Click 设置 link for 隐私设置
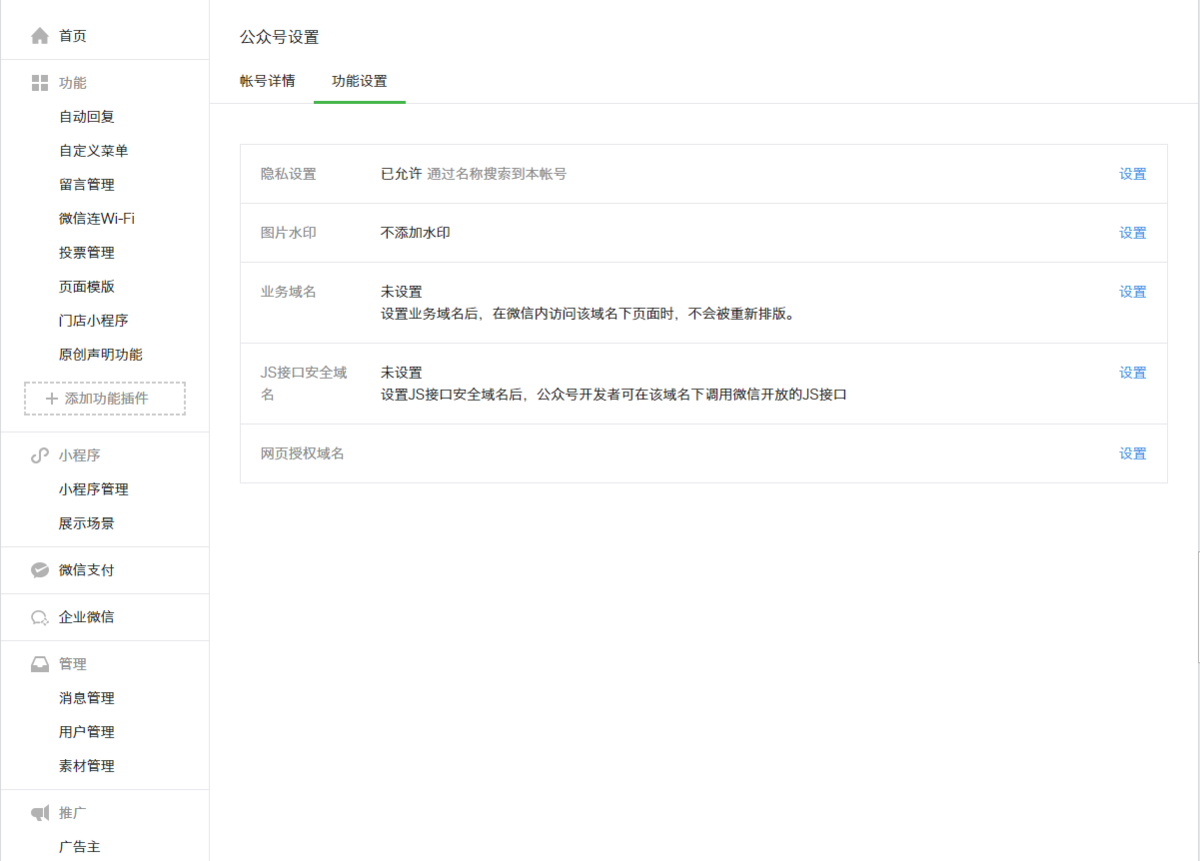Screen dimensions: 1200x861 point(1133,174)
